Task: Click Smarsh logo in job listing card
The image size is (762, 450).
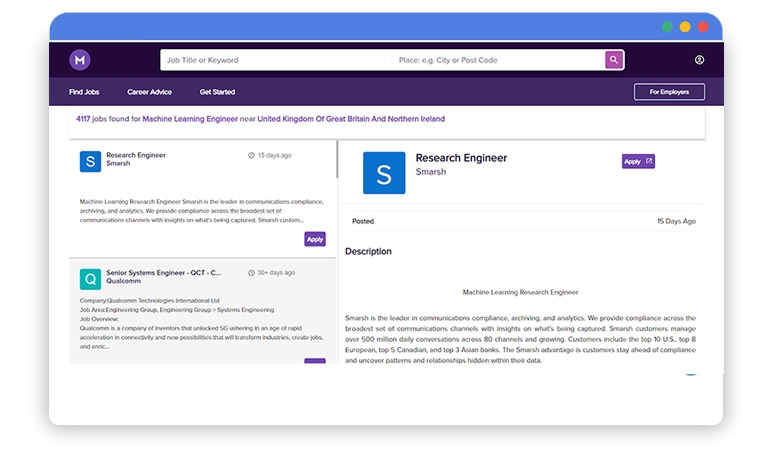Action: (90, 162)
